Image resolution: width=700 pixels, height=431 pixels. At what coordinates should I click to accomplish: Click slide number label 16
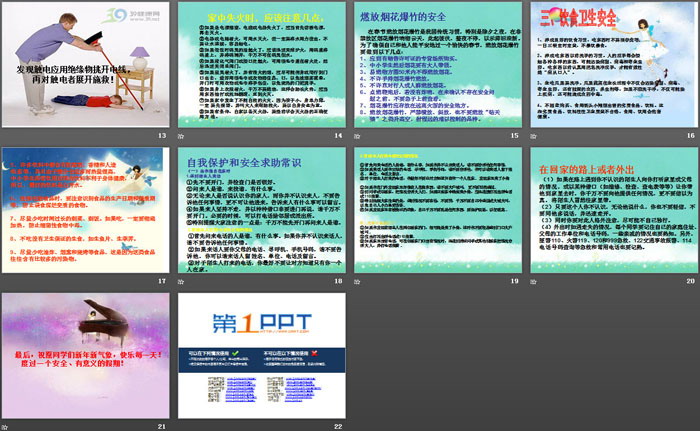(691, 135)
